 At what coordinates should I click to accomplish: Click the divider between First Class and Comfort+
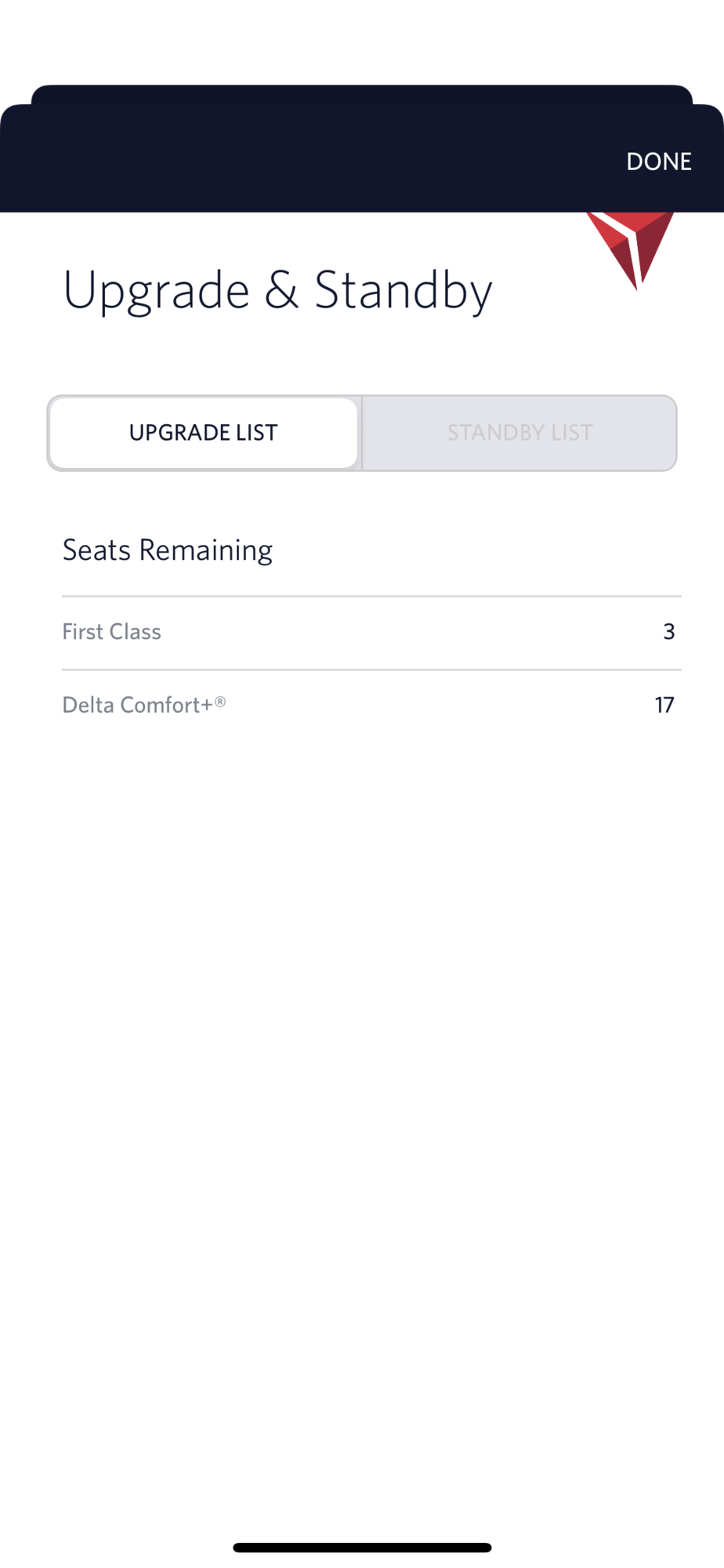pos(371,670)
